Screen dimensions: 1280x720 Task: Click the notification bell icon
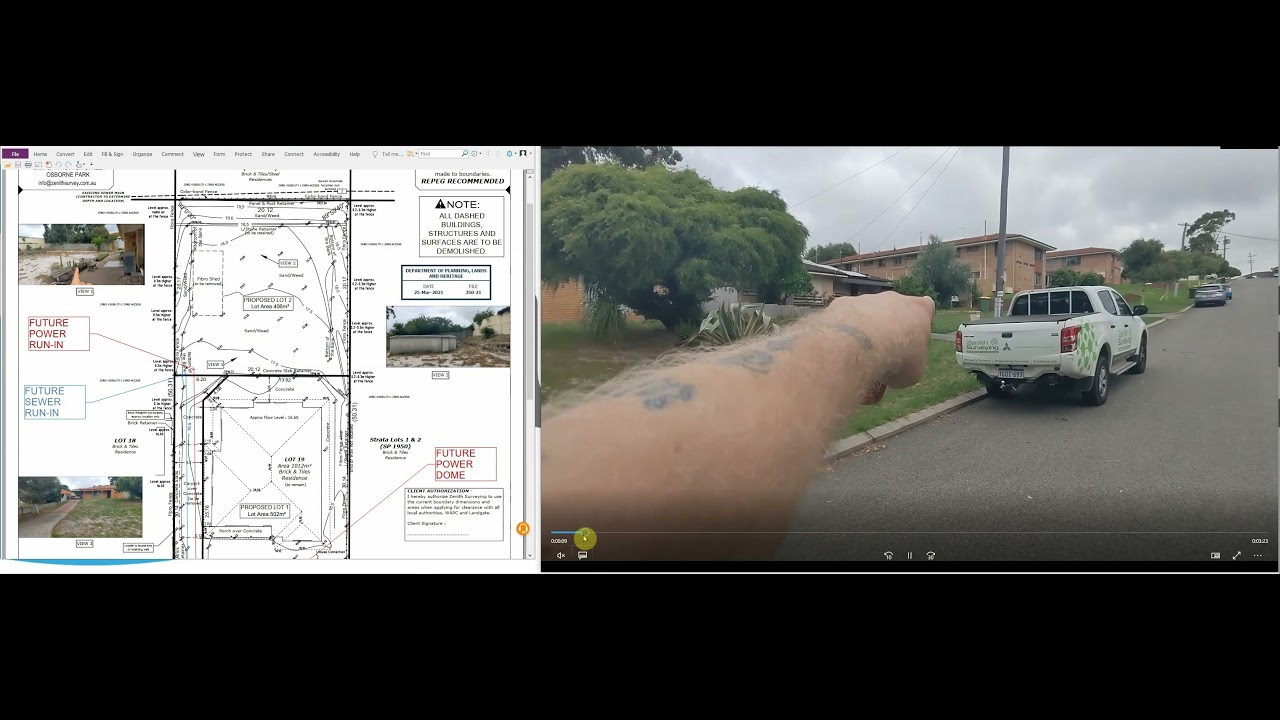[x=510, y=154]
